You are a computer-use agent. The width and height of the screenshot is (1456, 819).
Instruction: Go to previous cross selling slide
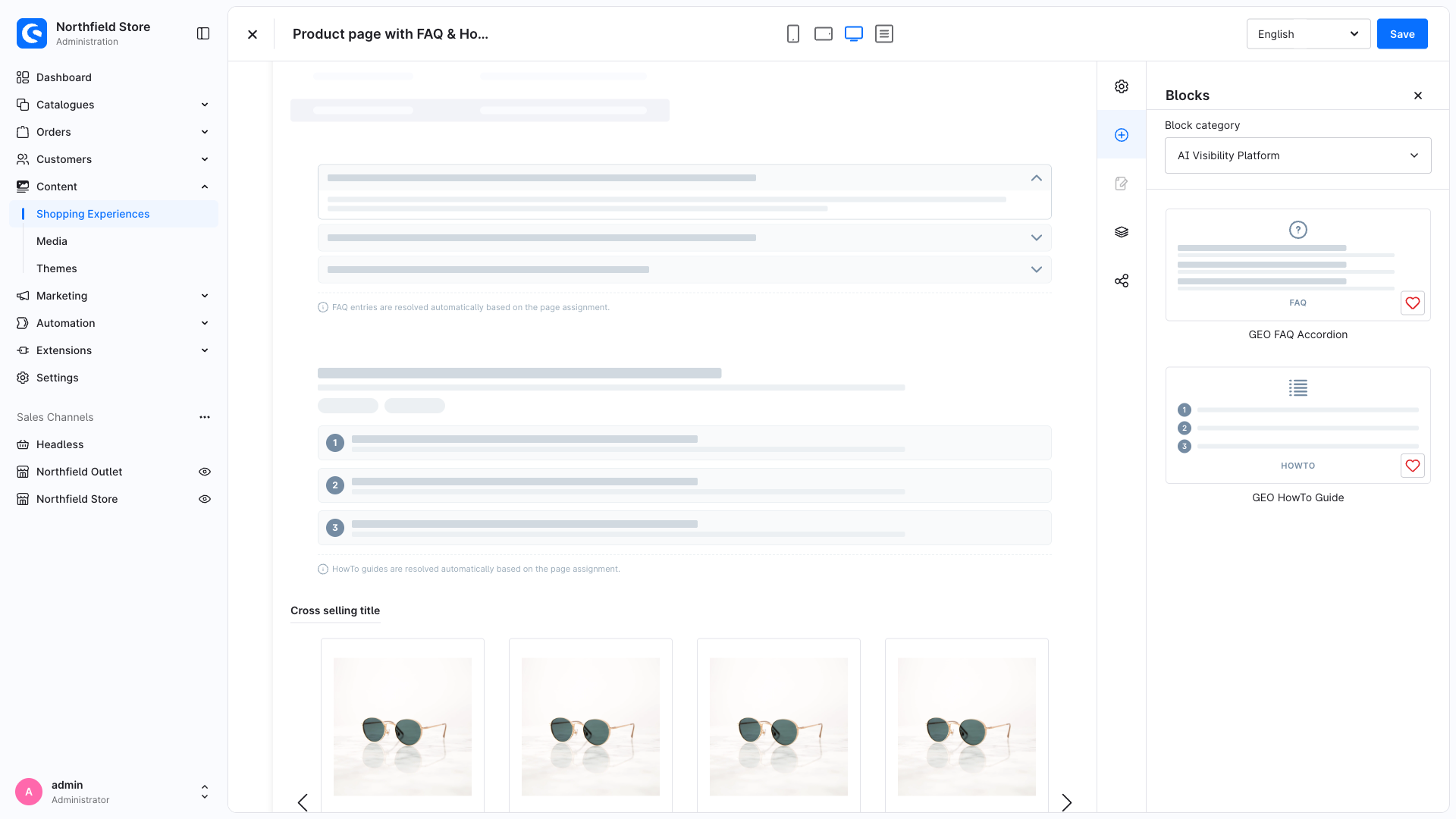[303, 802]
